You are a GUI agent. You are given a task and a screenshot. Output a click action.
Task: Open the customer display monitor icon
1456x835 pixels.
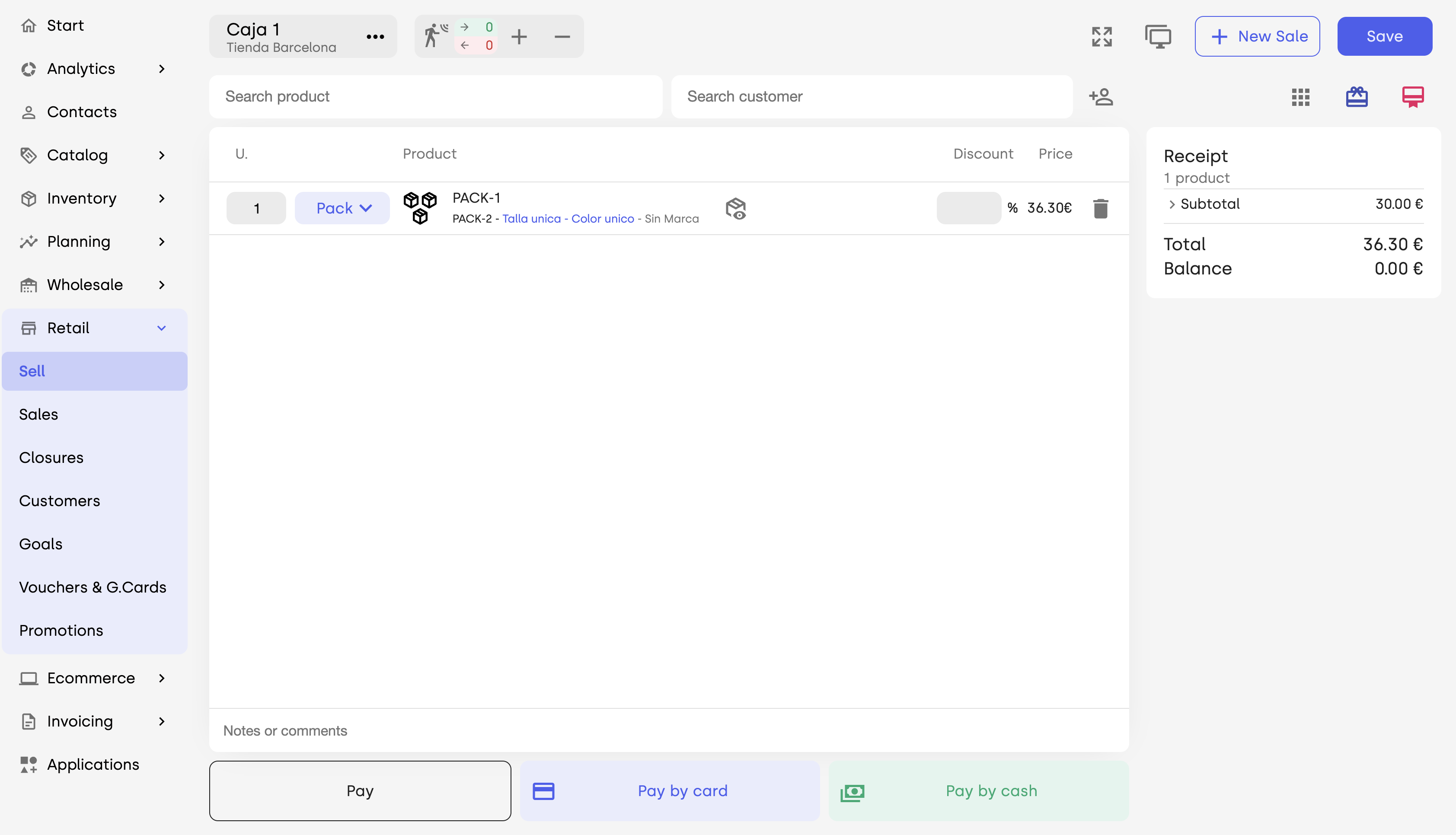pyautogui.click(x=1158, y=37)
